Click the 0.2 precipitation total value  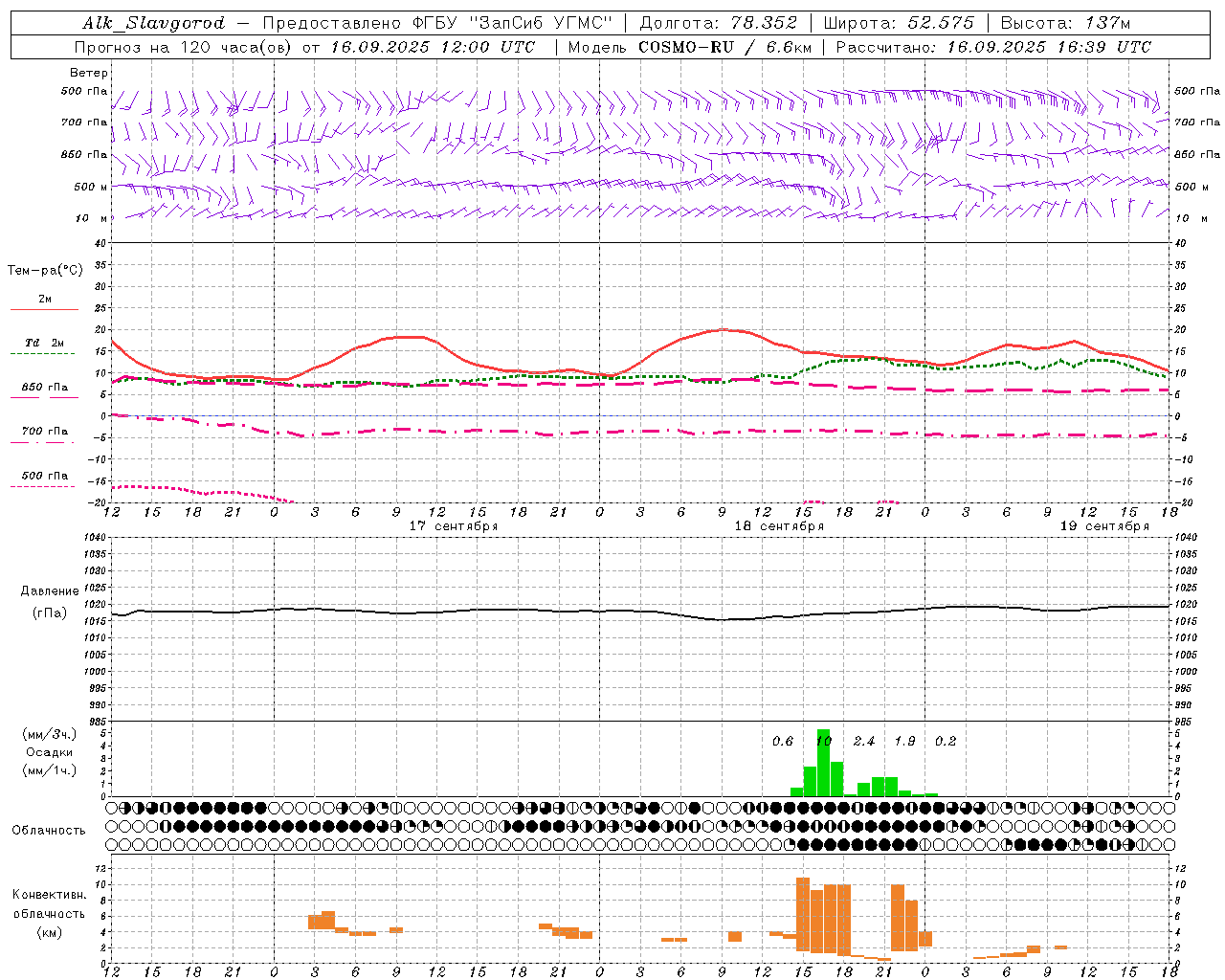[x=946, y=742]
